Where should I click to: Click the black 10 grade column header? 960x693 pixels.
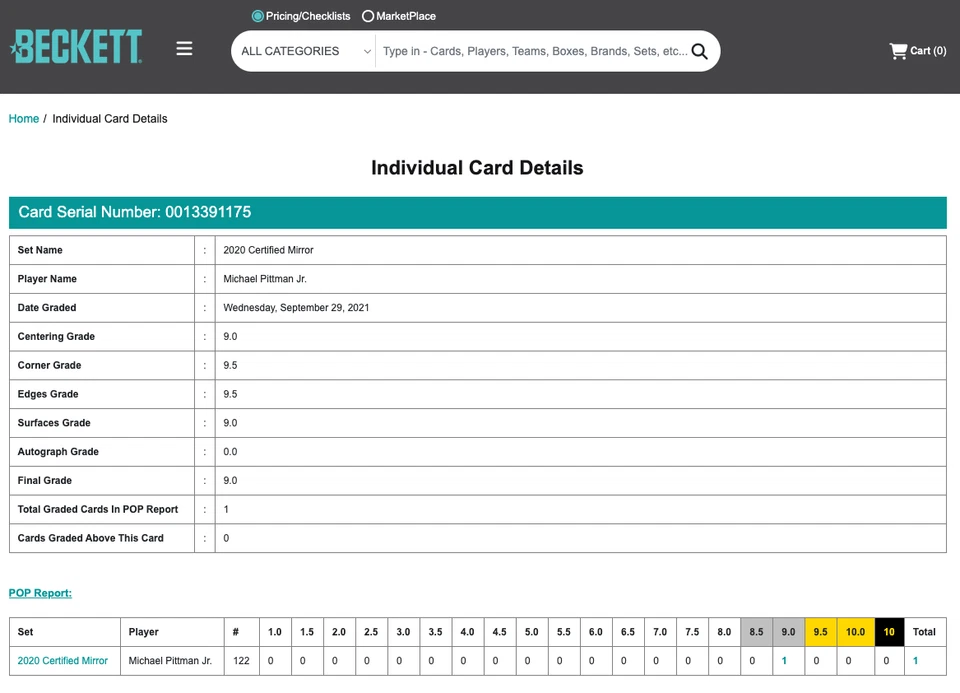click(889, 632)
